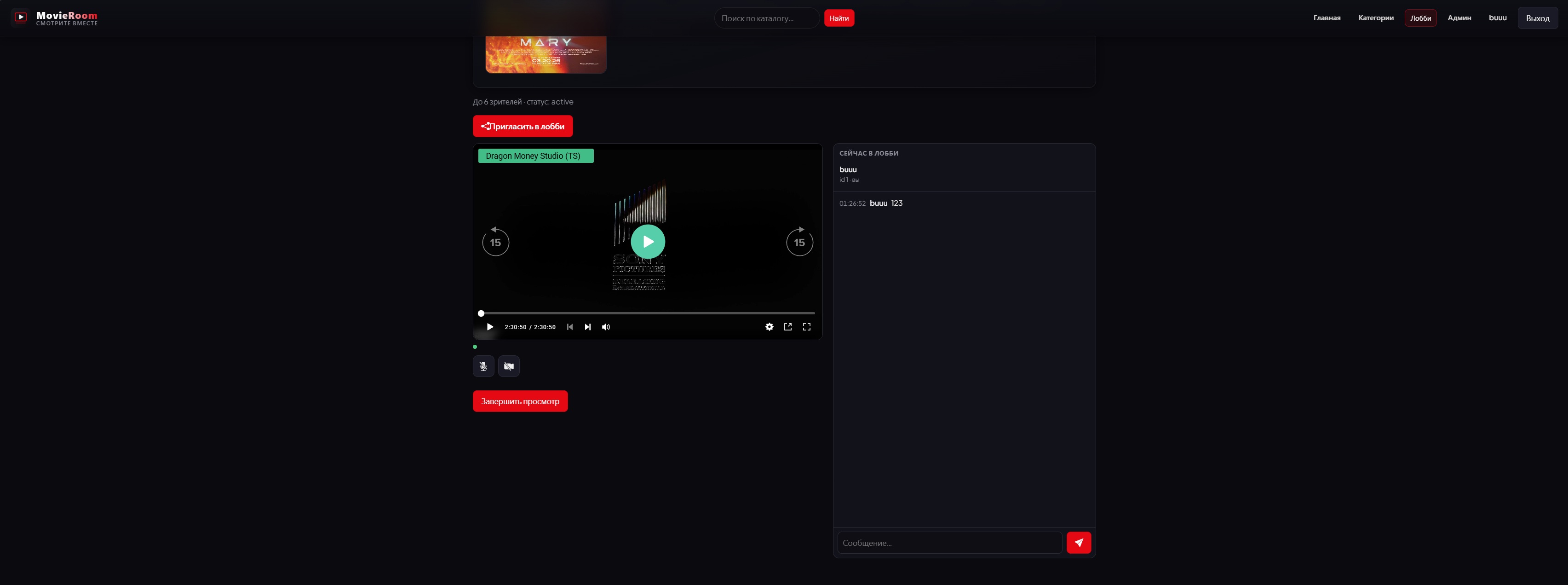Open the Mary movie poster thumbnail
Viewport: 1568px width, 585px height.
tap(546, 54)
